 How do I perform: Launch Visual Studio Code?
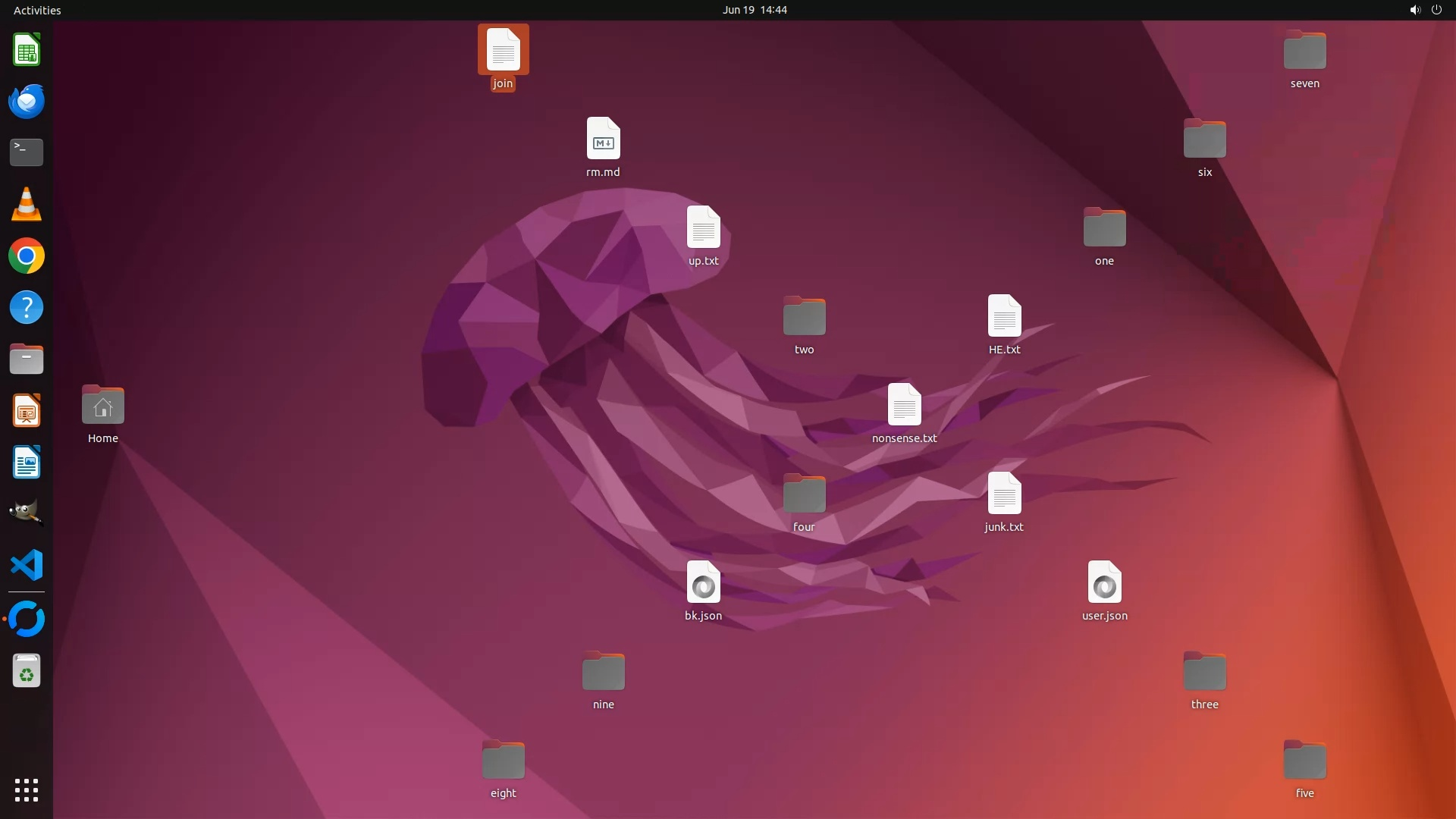point(27,565)
